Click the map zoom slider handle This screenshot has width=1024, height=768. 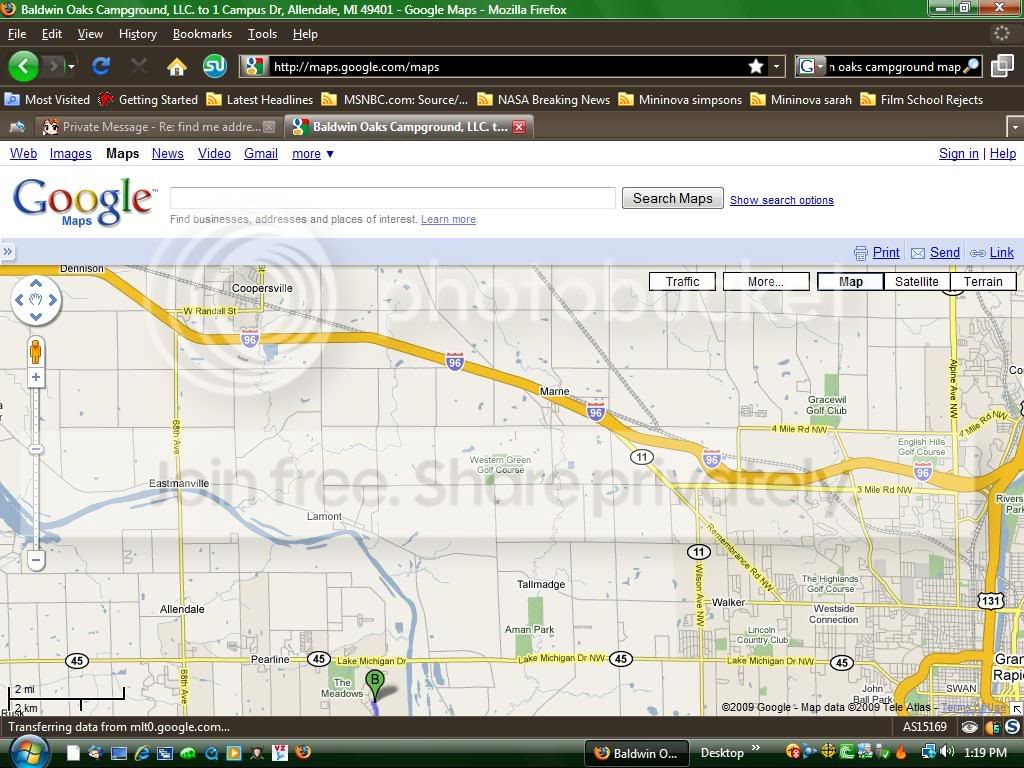point(36,449)
